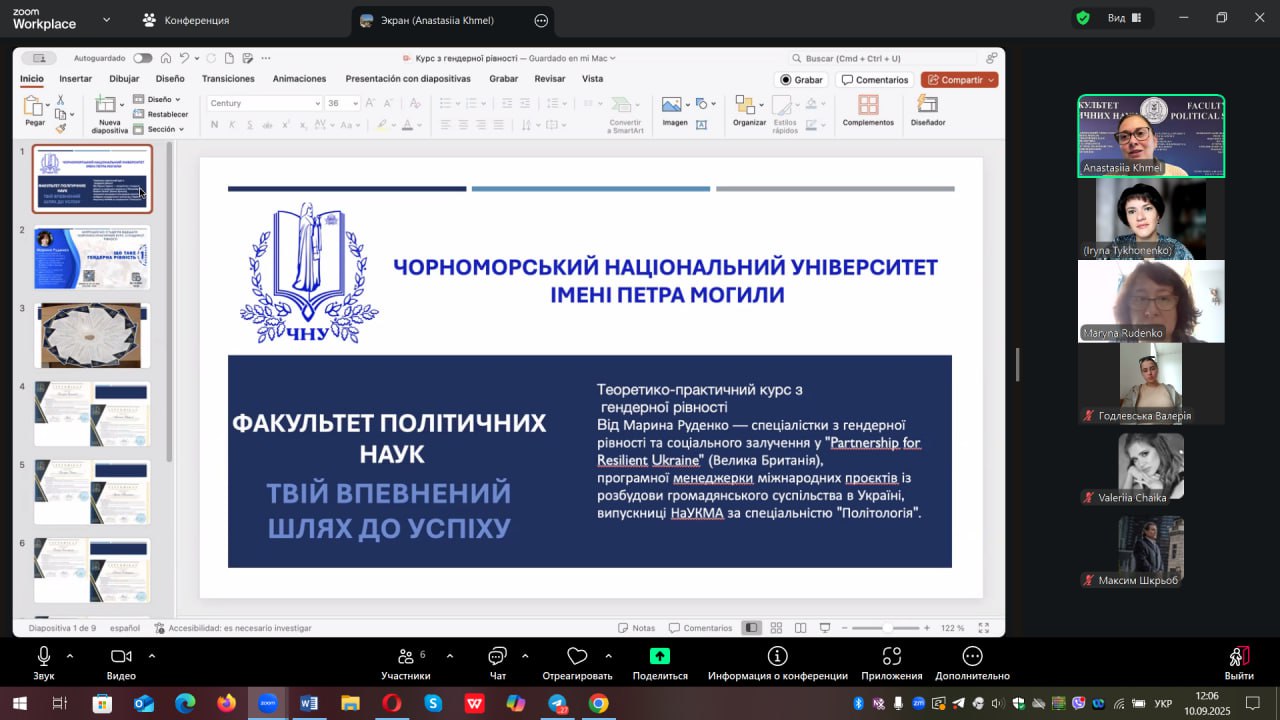
Task: Click slideshow presenter icon in status bar
Action: tap(825, 628)
